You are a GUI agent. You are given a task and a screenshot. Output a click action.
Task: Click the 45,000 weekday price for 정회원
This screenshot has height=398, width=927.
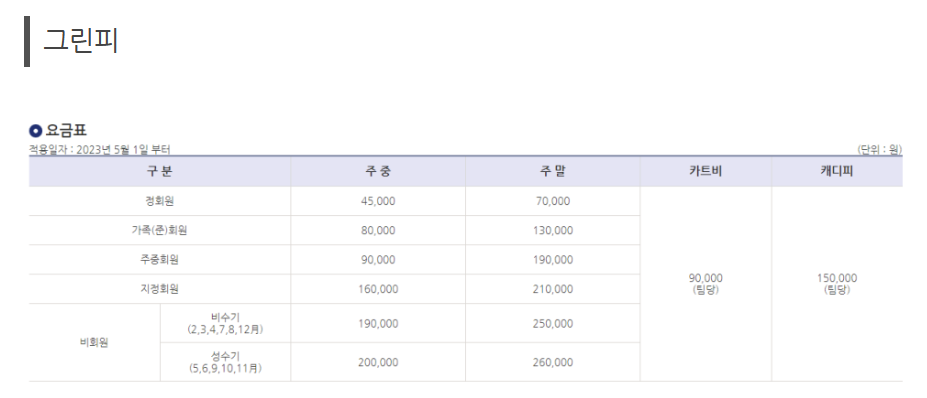[x=378, y=201]
